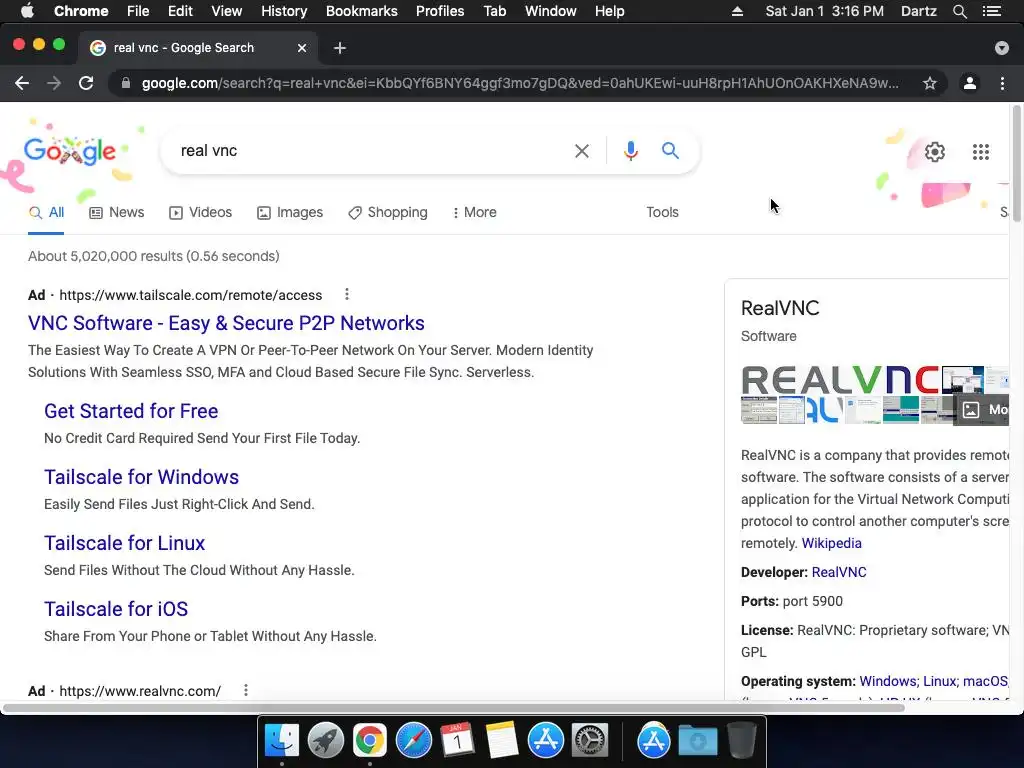1024x768 pixels.
Task: Switch to the Images tab
Action: (x=290, y=212)
